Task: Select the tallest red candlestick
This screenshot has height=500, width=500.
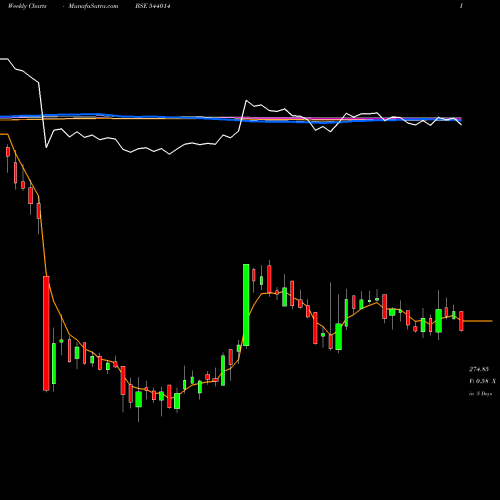Action: [x=46, y=333]
